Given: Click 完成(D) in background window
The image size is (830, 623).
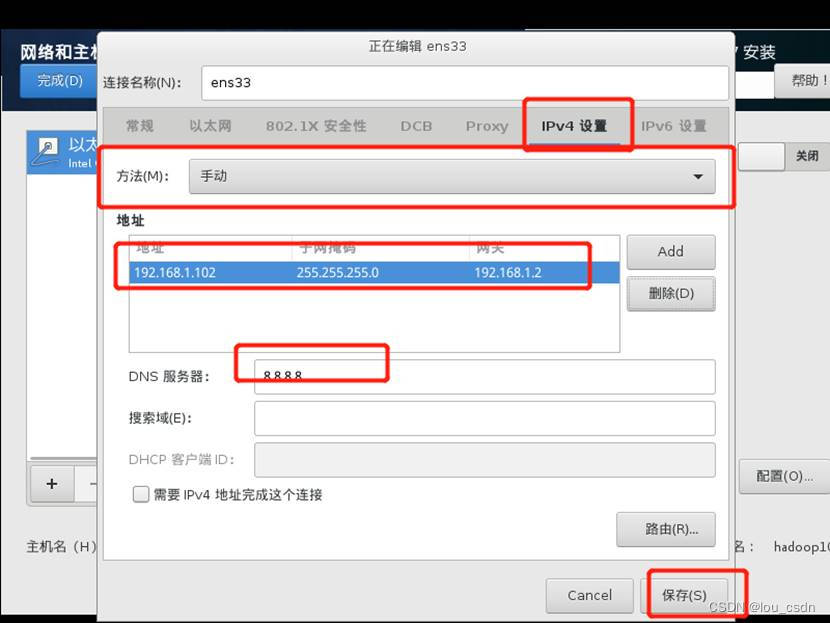Looking at the screenshot, I should point(59,81).
